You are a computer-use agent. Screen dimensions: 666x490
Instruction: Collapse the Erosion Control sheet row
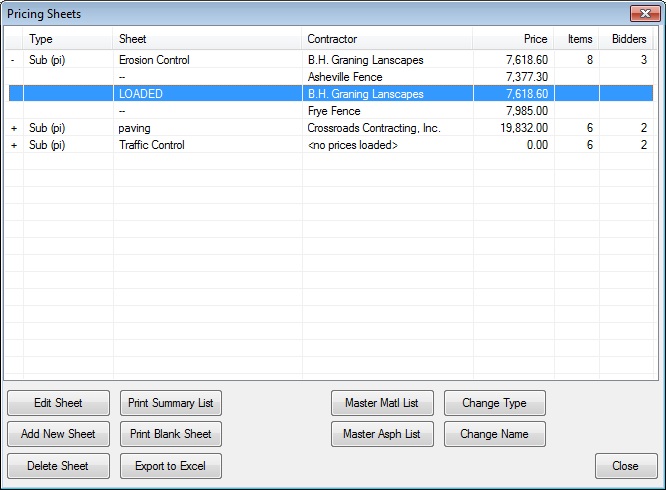coord(14,60)
